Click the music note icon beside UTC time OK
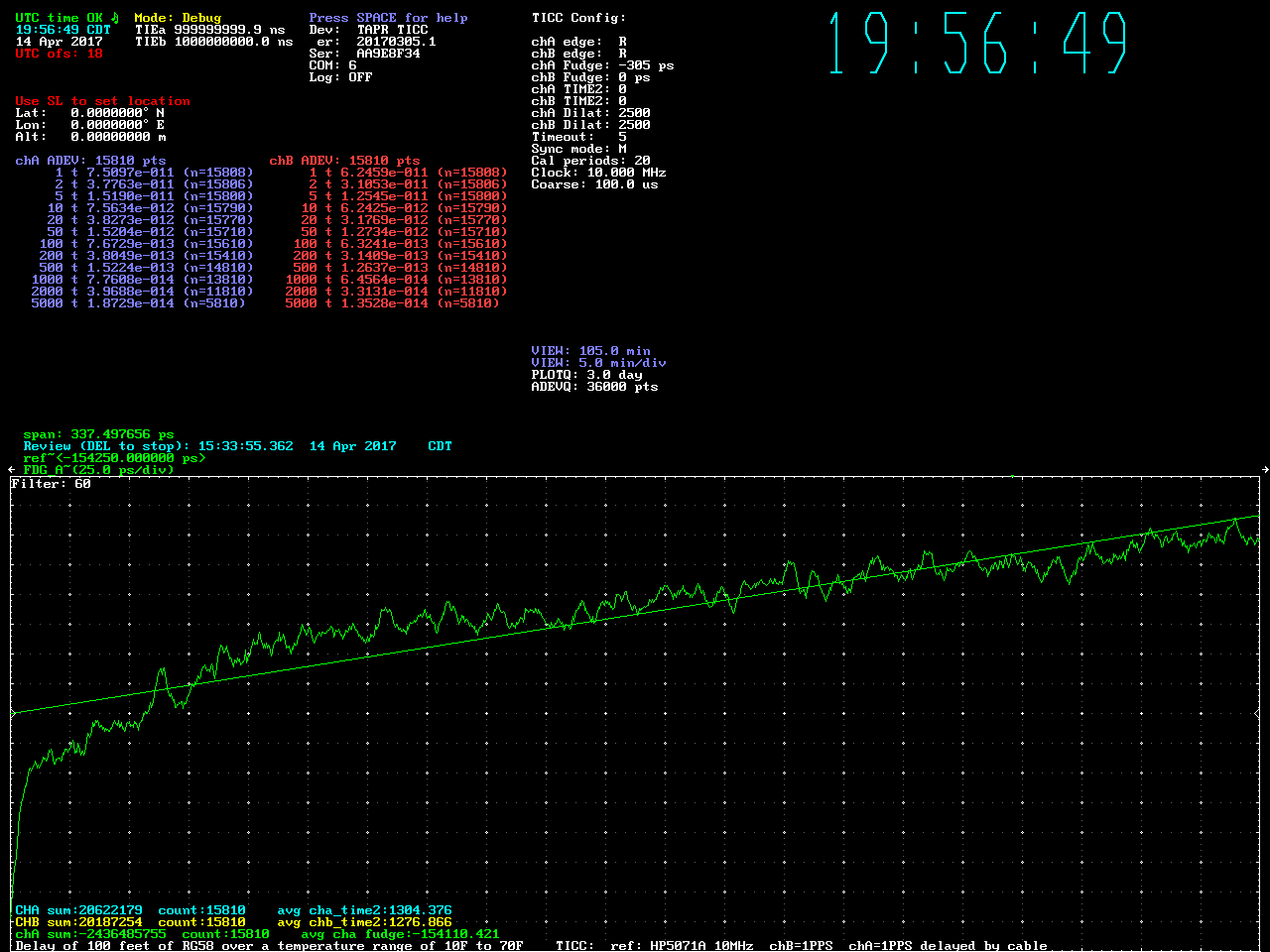This screenshot has height=952, width=1270. [x=115, y=17]
